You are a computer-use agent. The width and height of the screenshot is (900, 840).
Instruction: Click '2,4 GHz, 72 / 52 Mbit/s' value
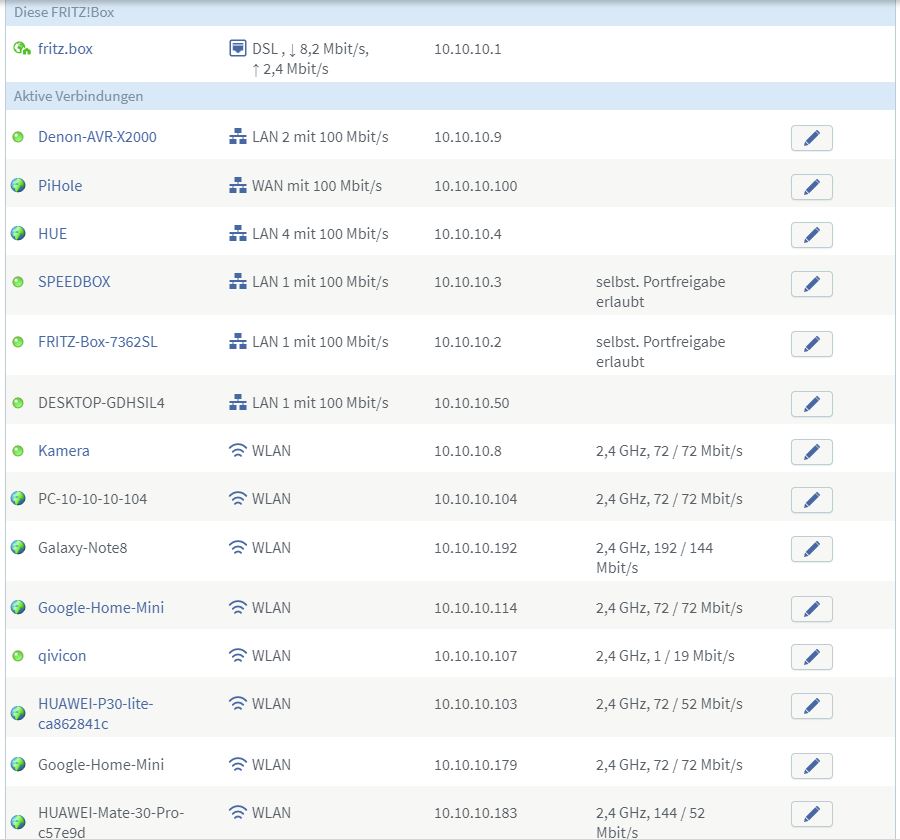[x=669, y=704]
